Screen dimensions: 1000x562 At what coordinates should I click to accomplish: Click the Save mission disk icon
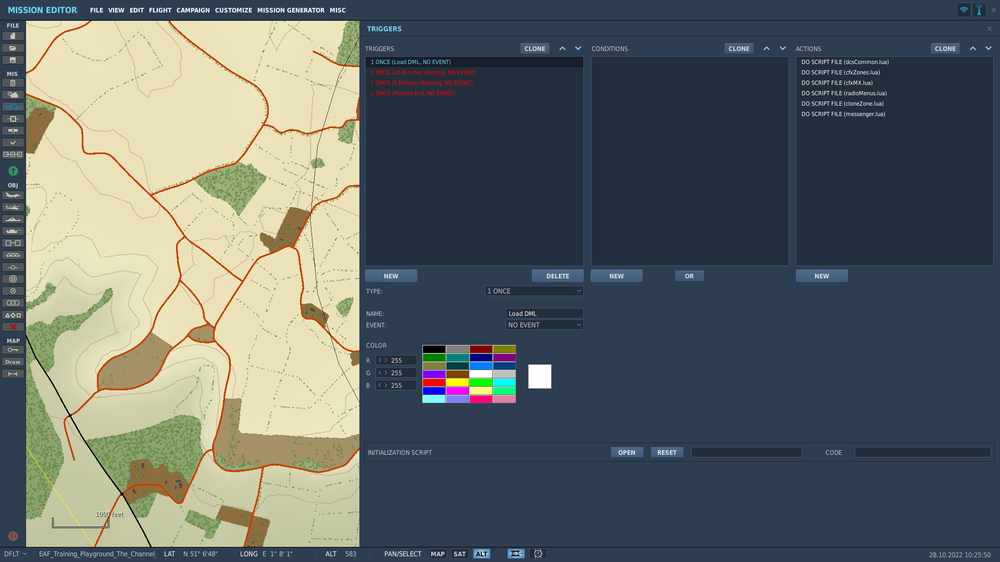point(13,60)
